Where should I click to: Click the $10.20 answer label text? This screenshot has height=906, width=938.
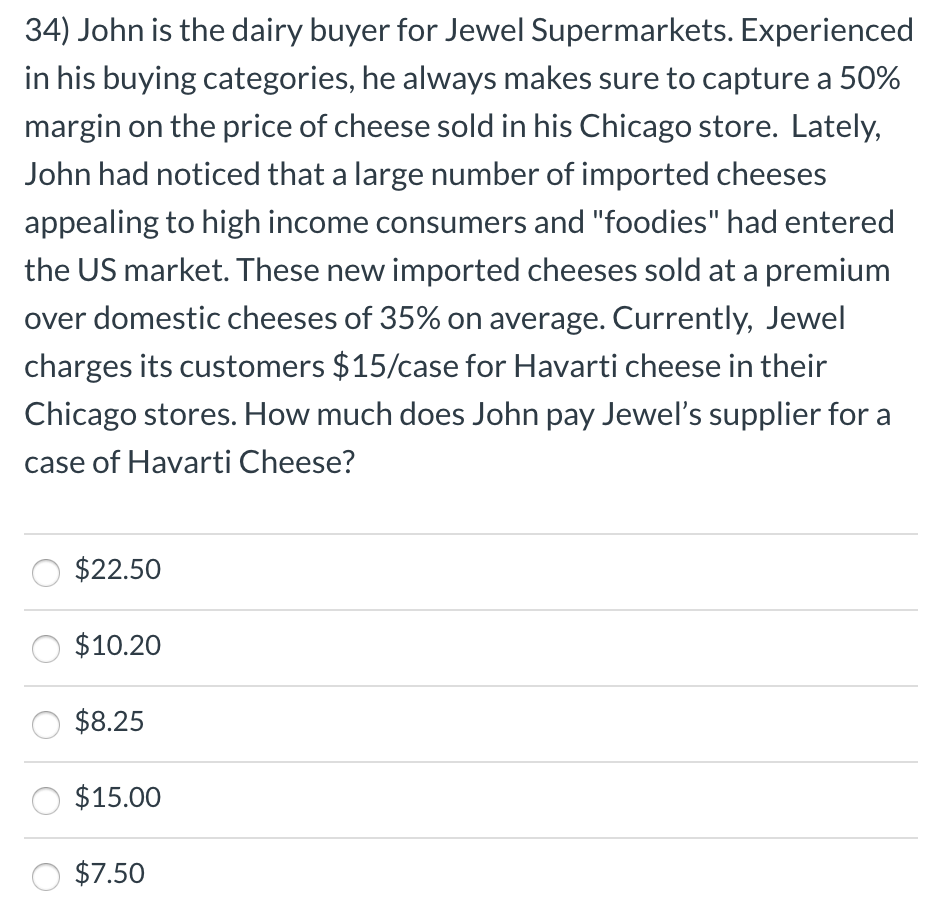click(x=116, y=646)
